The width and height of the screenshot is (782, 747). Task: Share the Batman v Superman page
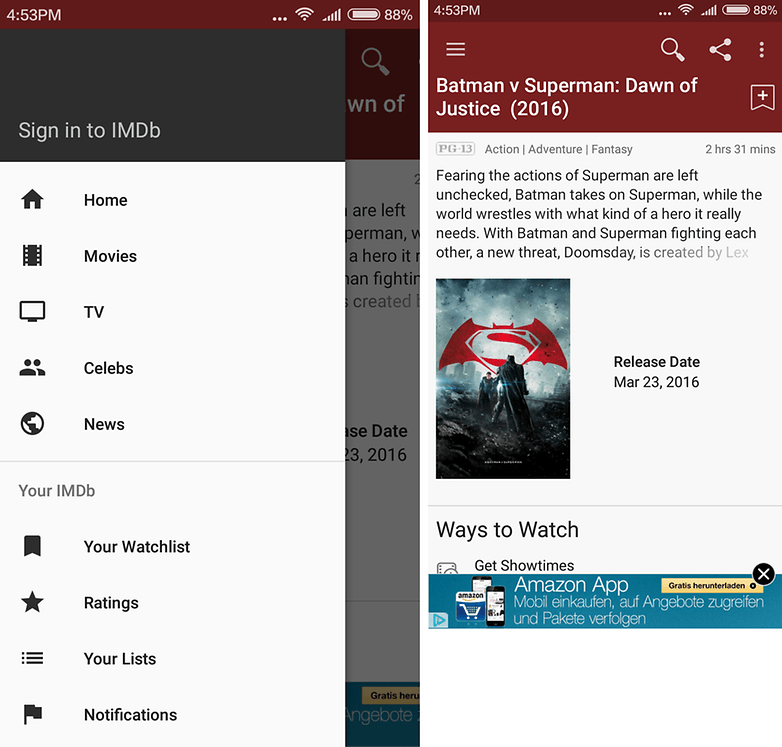pyautogui.click(x=720, y=49)
